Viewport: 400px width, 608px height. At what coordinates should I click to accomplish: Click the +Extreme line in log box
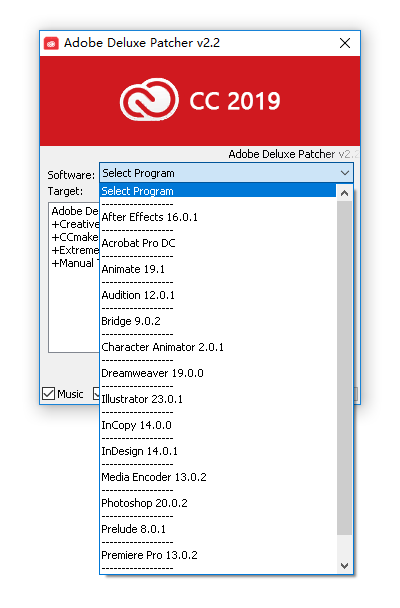75,250
